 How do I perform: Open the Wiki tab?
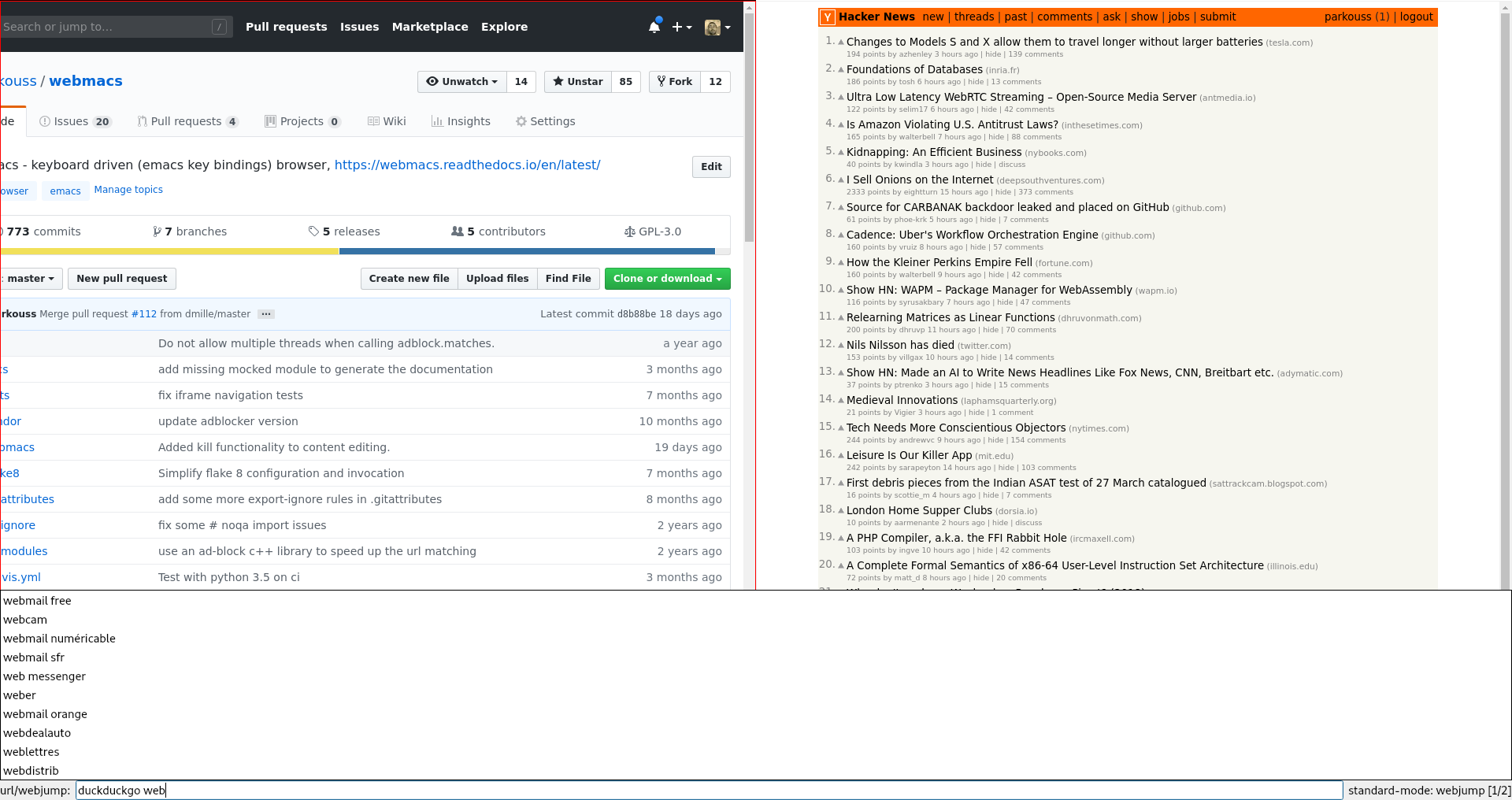tap(387, 121)
